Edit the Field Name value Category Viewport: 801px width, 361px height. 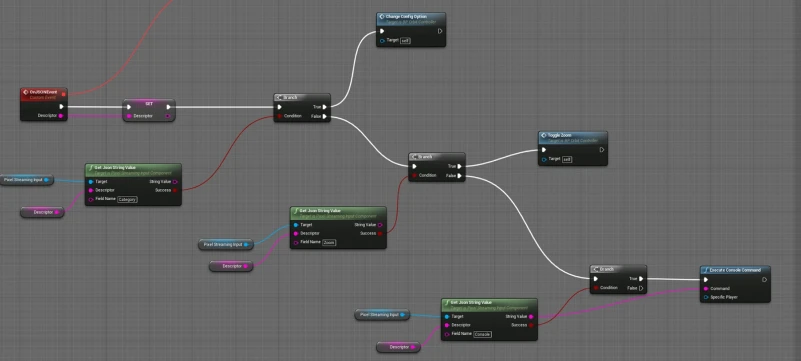[127, 200]
